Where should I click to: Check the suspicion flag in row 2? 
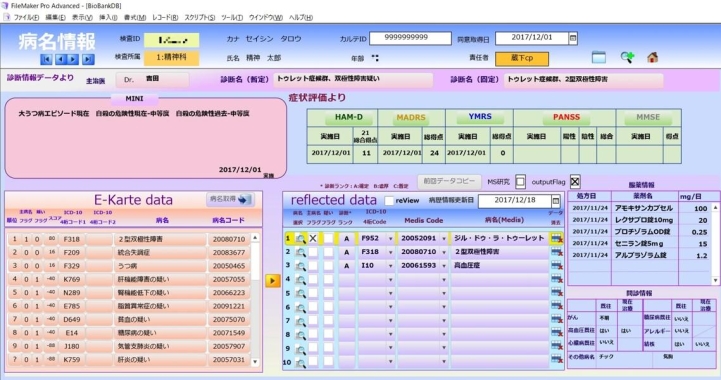(x=328, y=252)
